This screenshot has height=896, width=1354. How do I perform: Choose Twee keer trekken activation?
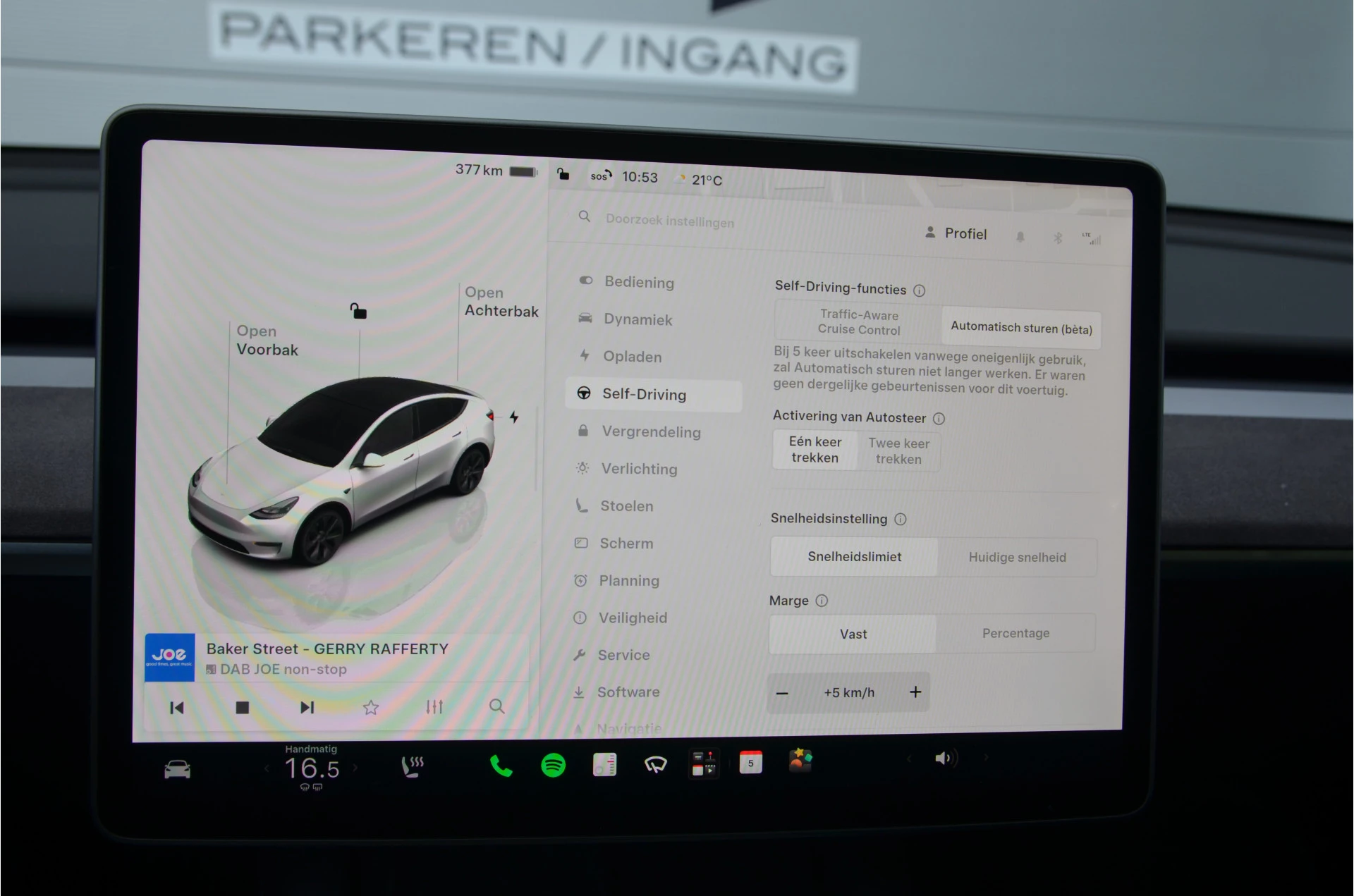coord(898,451)
